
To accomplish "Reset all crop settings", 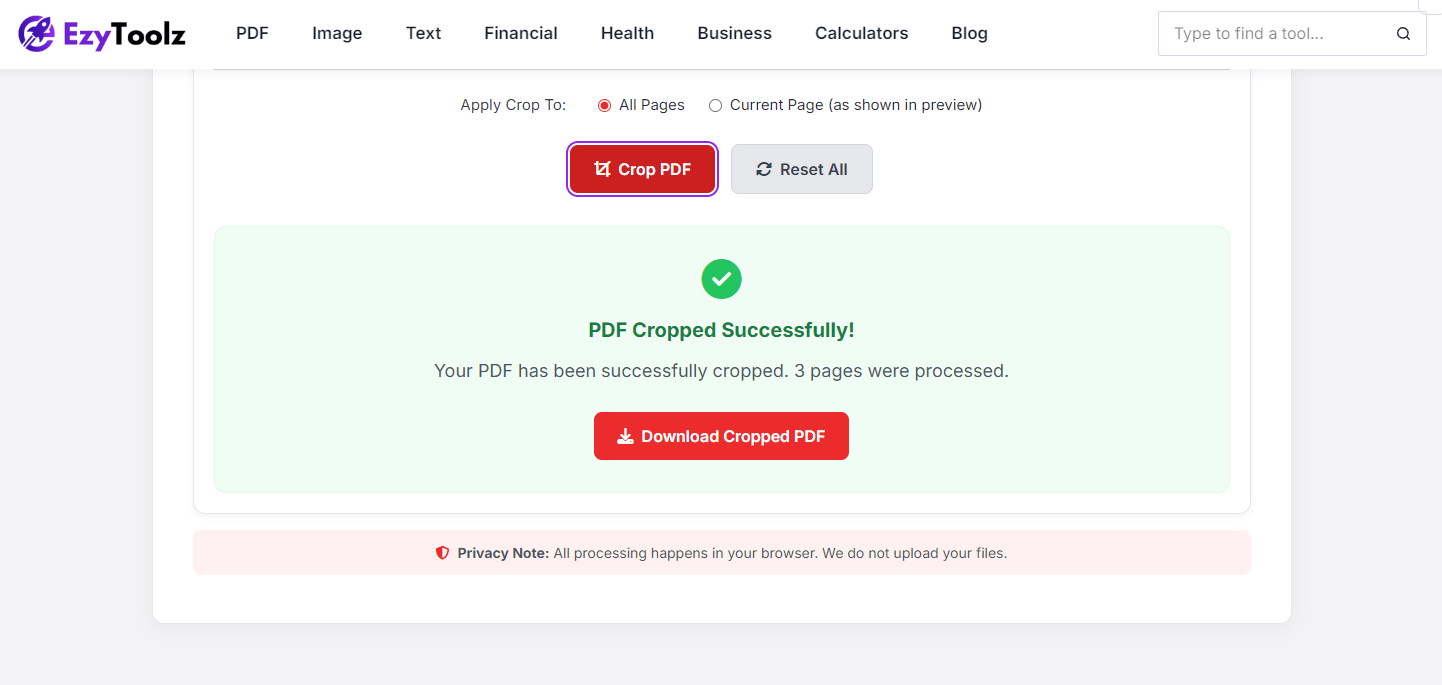I will tap(801, 169).
